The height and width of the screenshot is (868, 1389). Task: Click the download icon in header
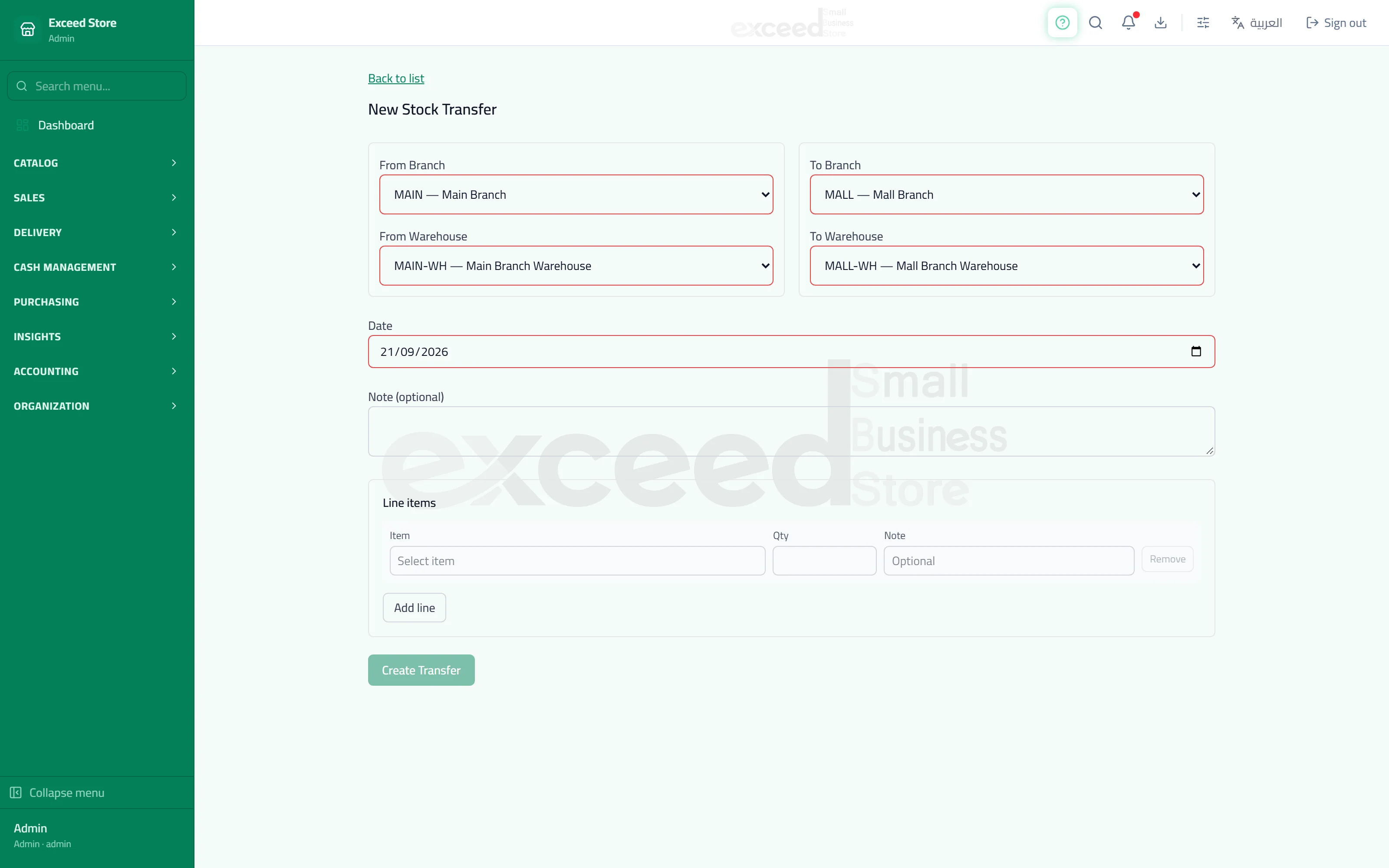coord(1161,23)
